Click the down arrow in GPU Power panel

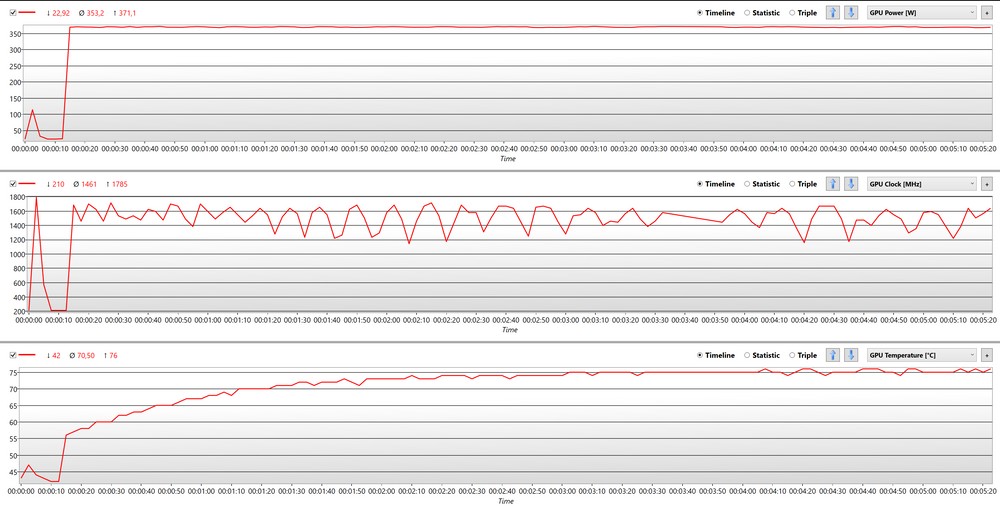(x=851, y=13)
